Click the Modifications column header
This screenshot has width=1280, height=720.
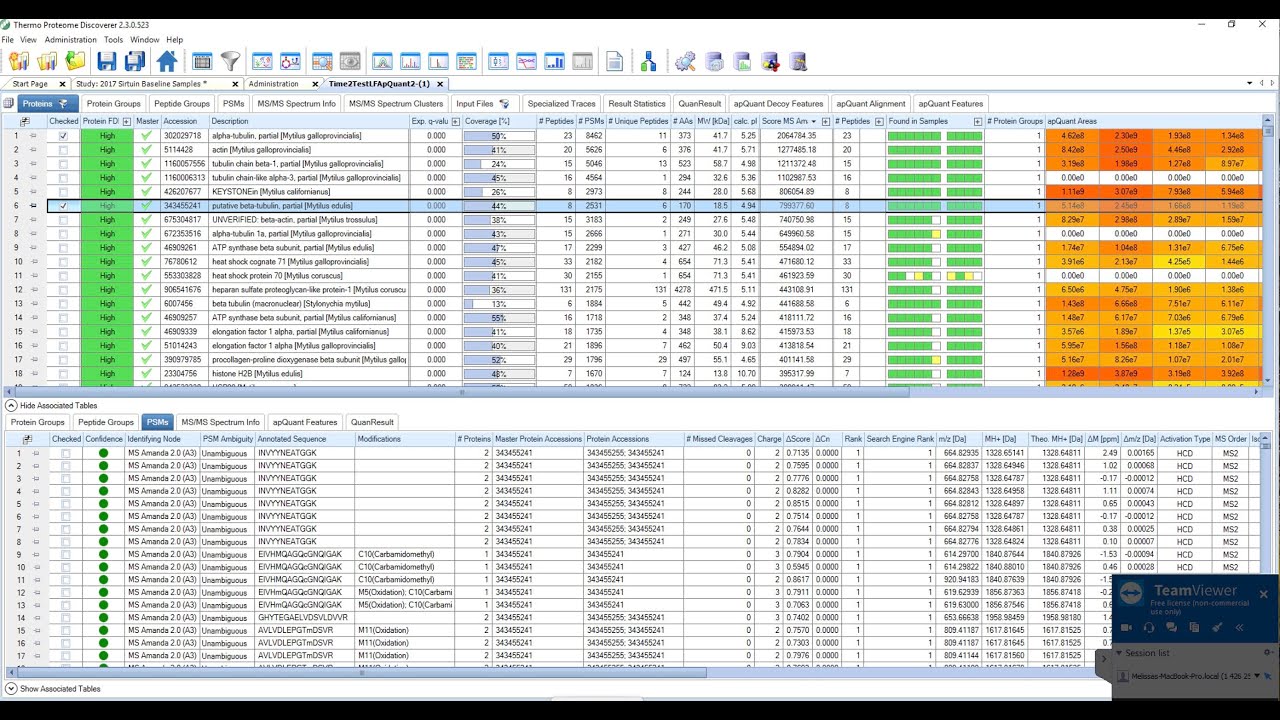click(404, 439)
